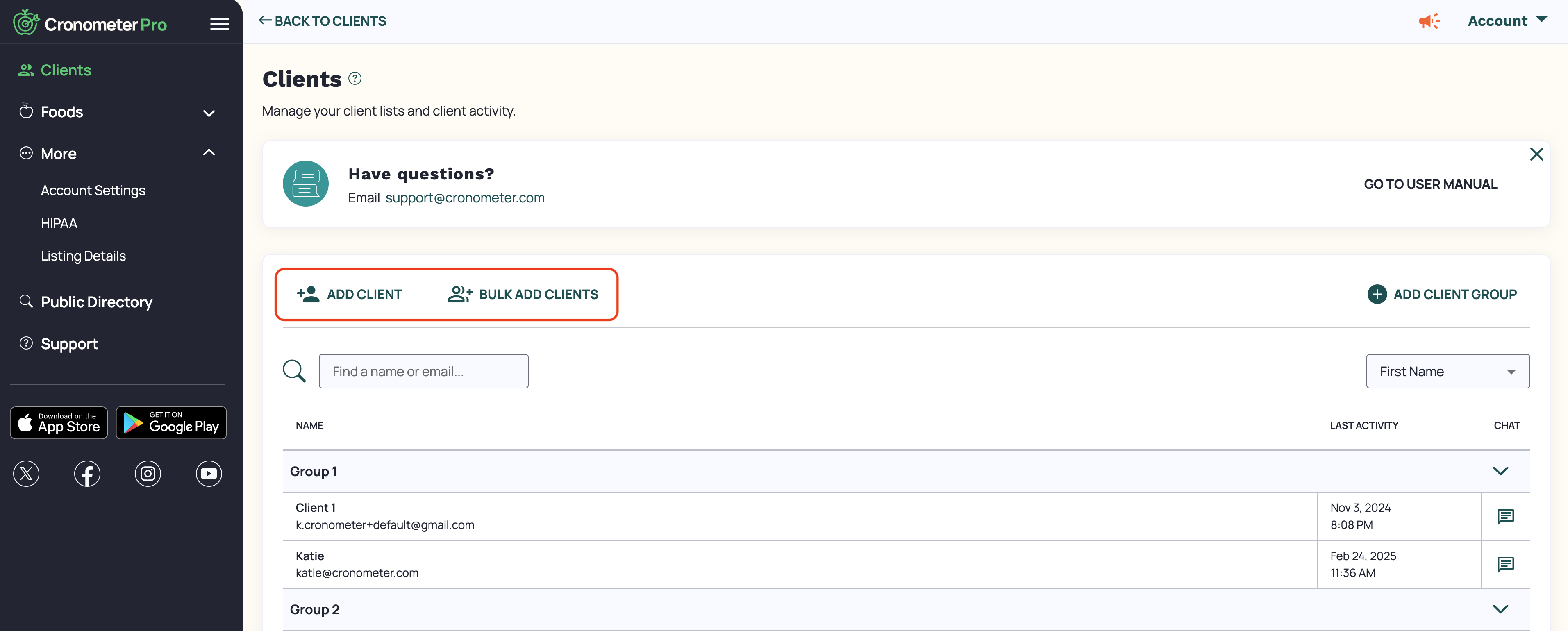Click the CHAT column header

1507,425
